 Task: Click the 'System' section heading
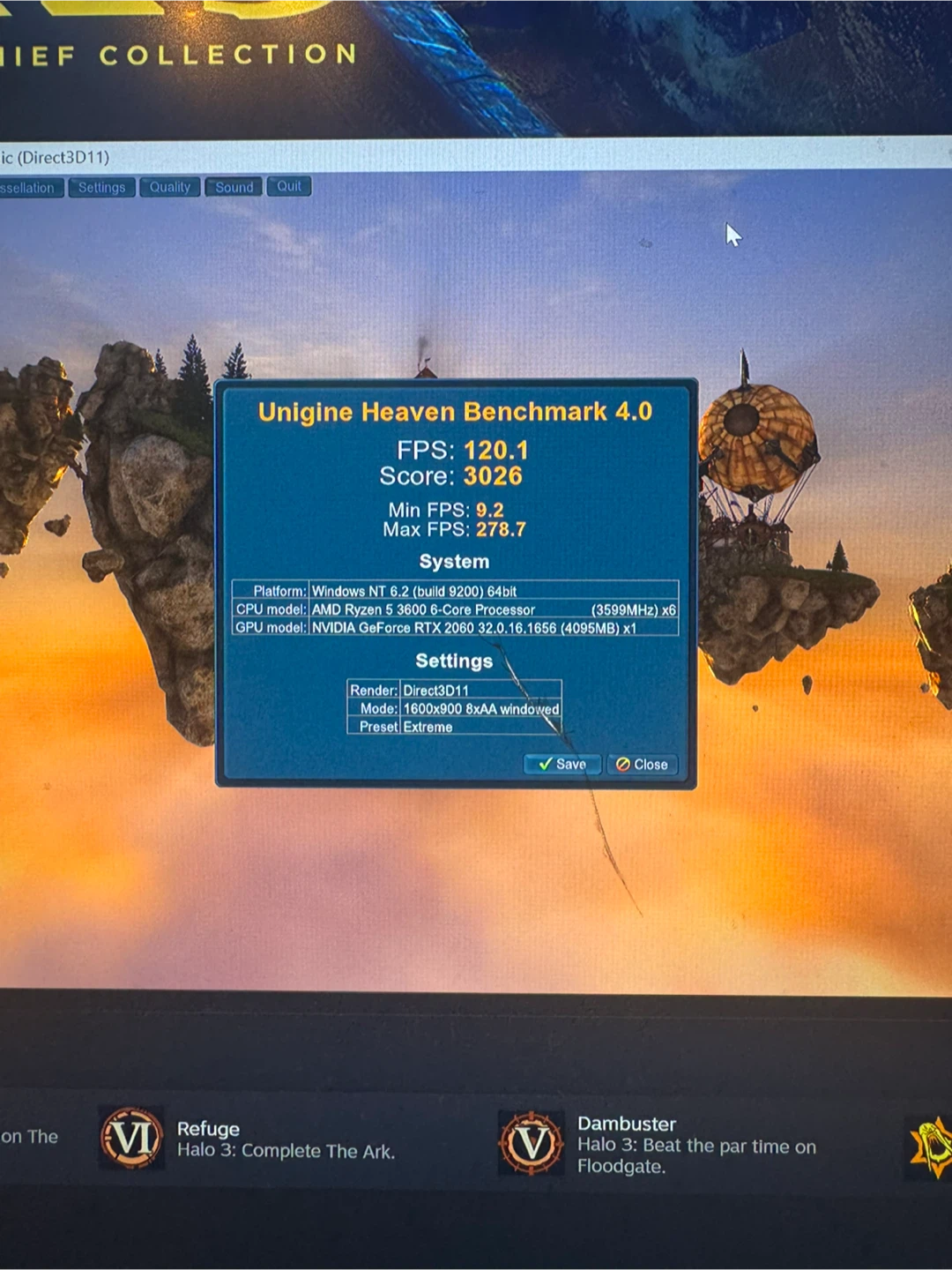pos(454,562)
